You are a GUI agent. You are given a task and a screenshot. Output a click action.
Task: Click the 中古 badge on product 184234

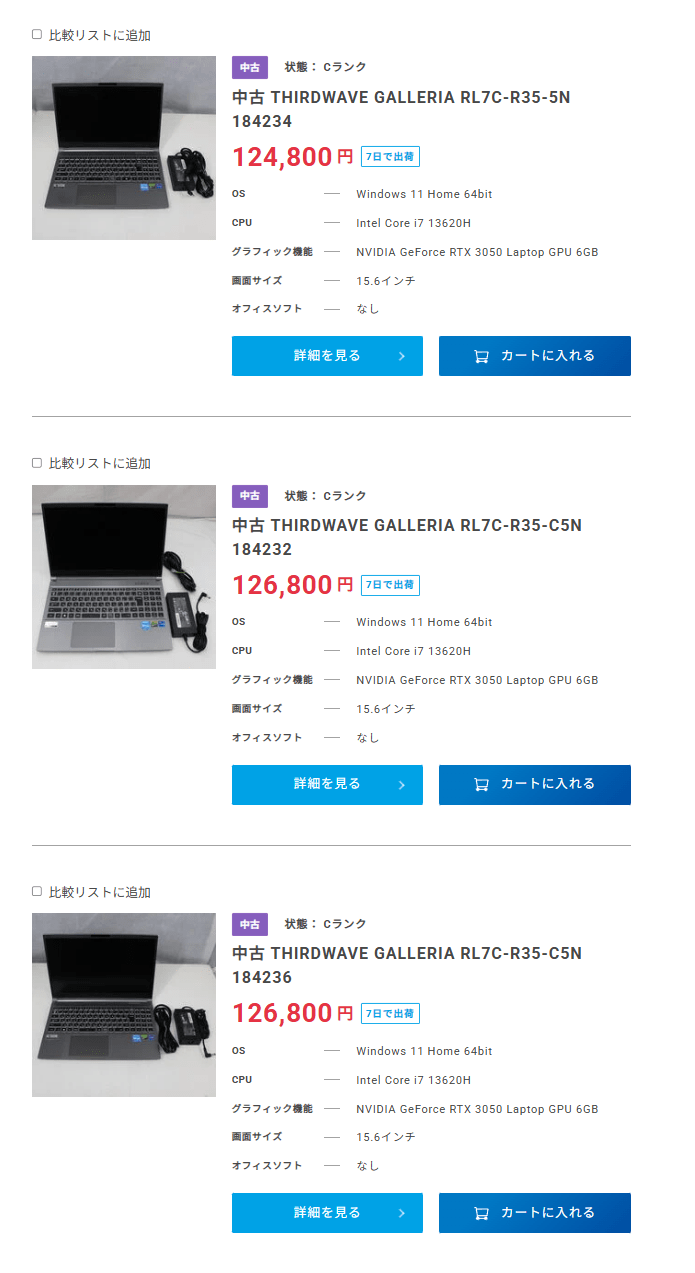click(x=250, y=67)
